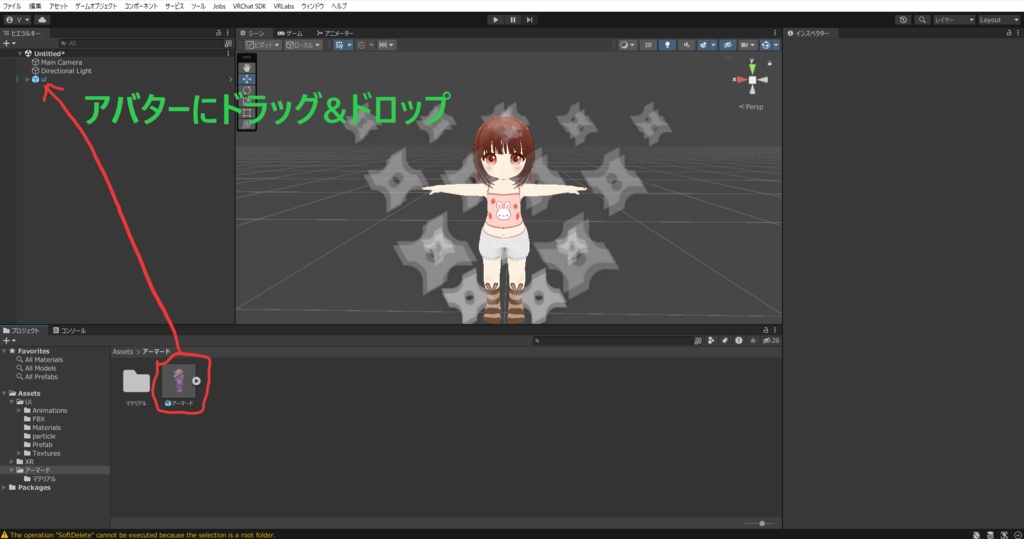Select Main Camera in Hierarchy
The width and height of the screenshot is (1024, 539).
[61, 62]
